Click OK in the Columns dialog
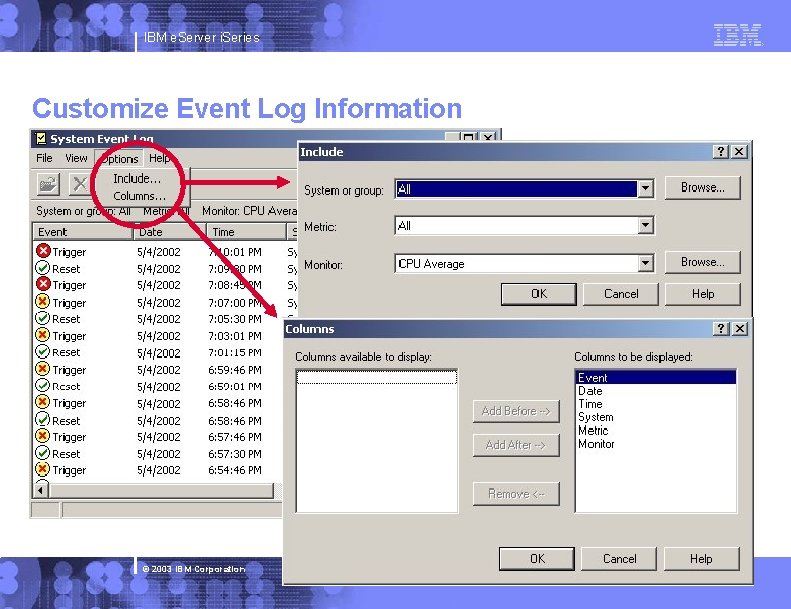 tap(537, 559)
